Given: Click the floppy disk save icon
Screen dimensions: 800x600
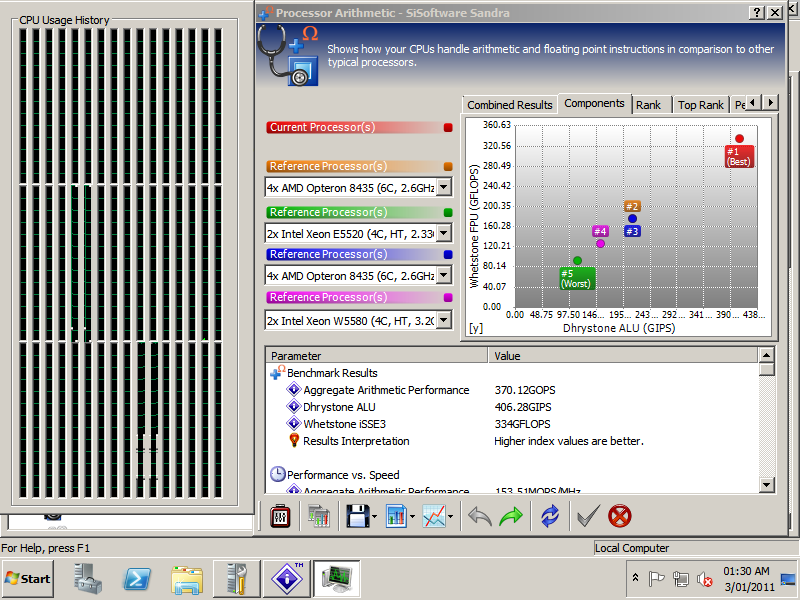Looking at the screenshot, I should click(x=358, y=516).
